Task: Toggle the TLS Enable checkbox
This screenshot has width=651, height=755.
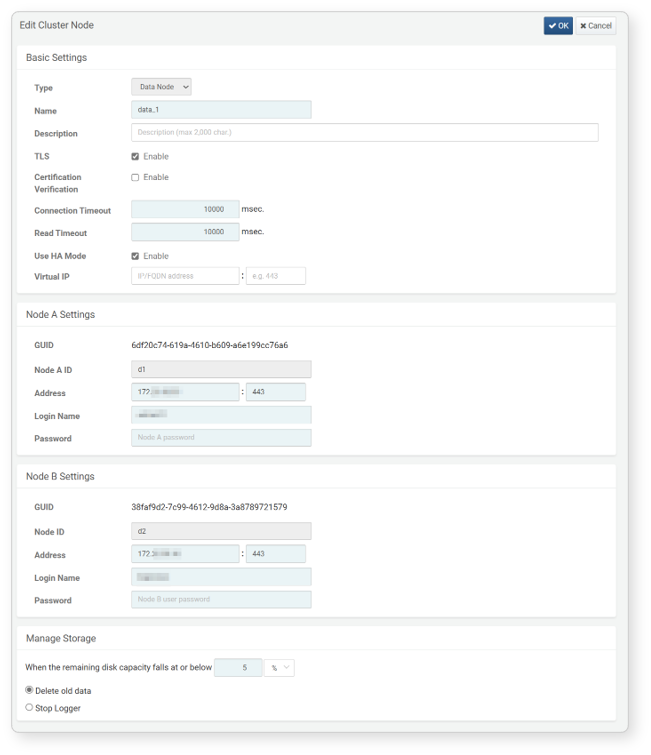Action: 135,156
